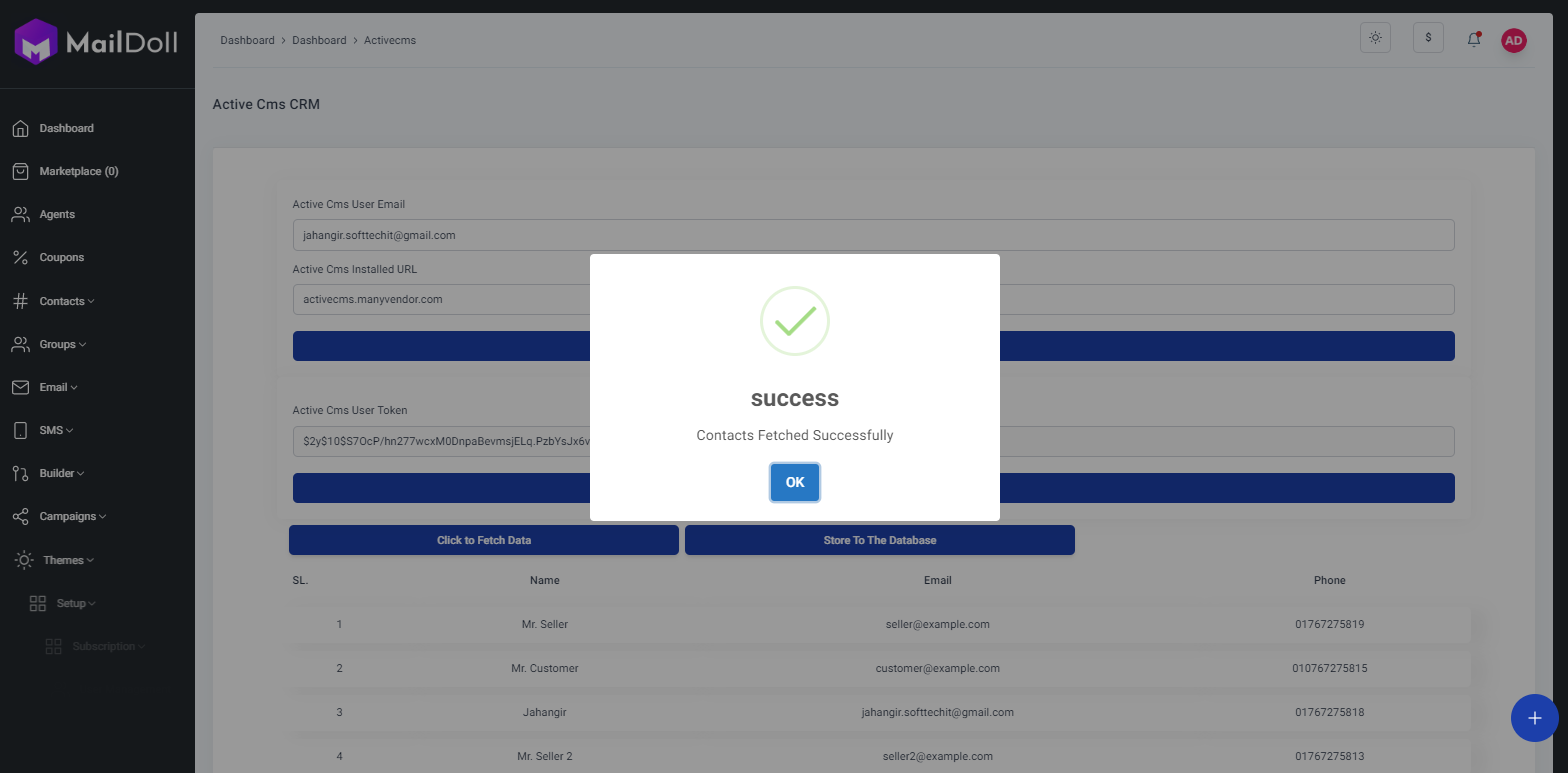Click the green success checkmark icon
Image resolution: width=1568 pixels, height=773 pixels.
pyautogui.click(x=795, y=321)
